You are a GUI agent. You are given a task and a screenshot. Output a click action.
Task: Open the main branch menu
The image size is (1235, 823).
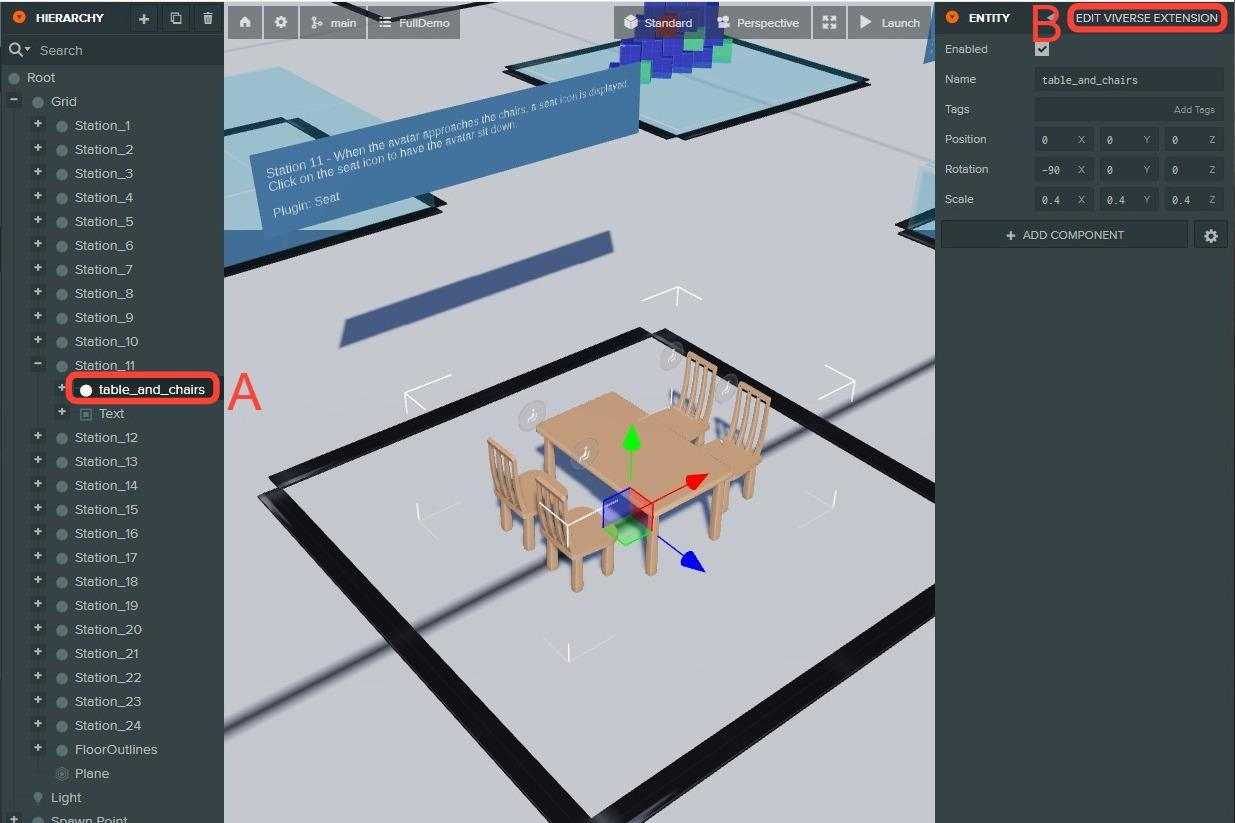point(333,23)
